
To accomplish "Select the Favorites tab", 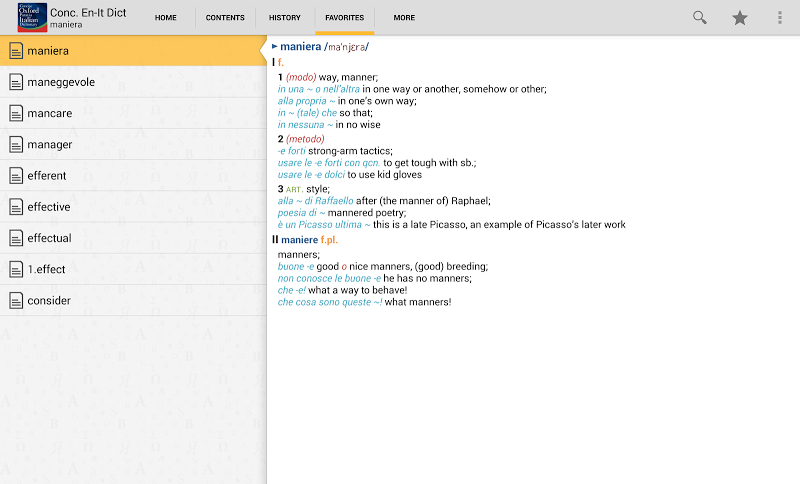I will (x=344, y=18).
